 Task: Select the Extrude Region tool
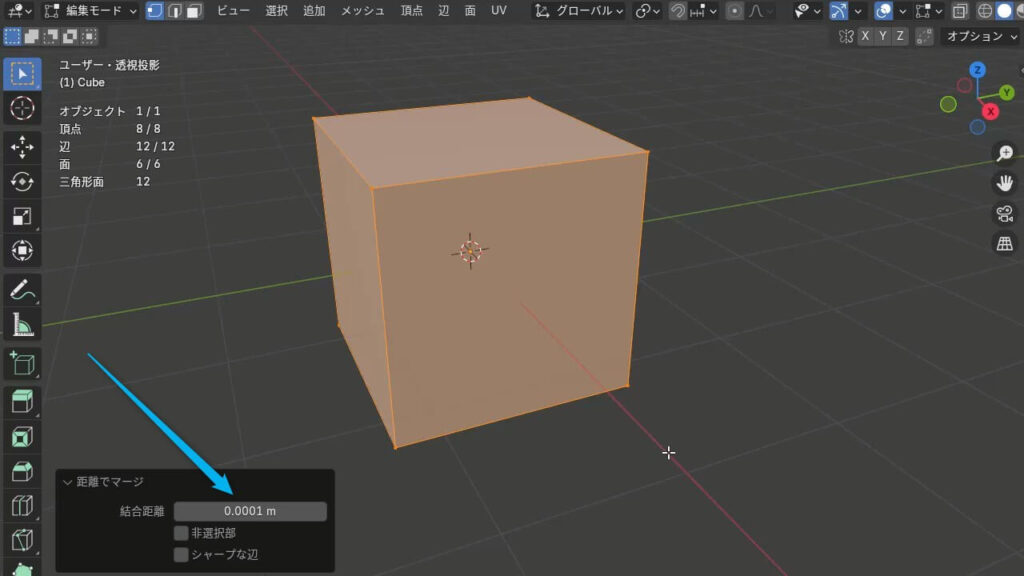(x=22, y=402)
